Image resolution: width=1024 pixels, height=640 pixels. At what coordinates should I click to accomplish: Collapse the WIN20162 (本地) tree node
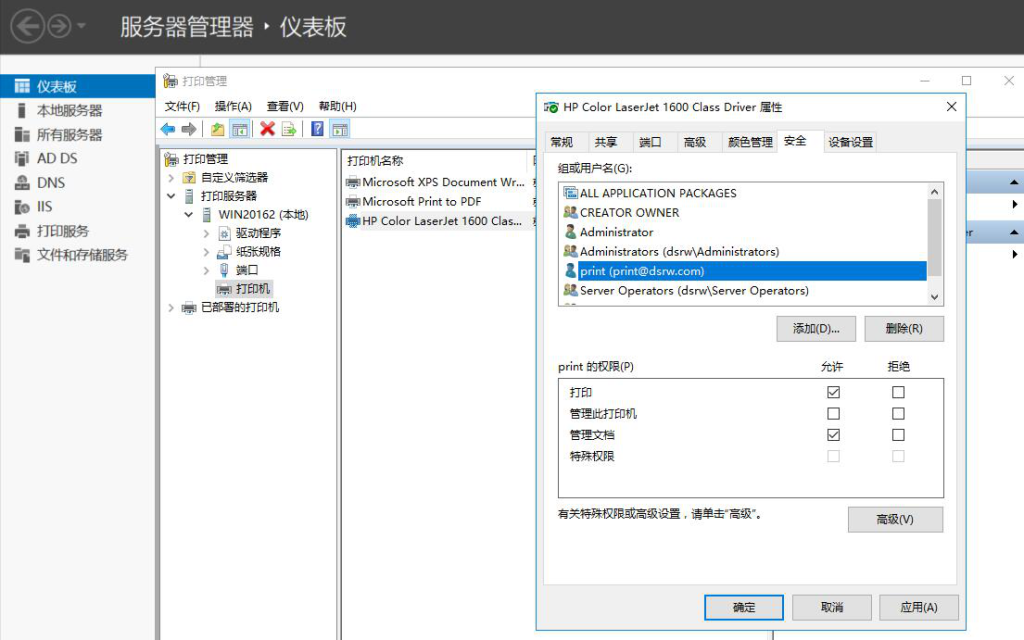pos(189,214)
